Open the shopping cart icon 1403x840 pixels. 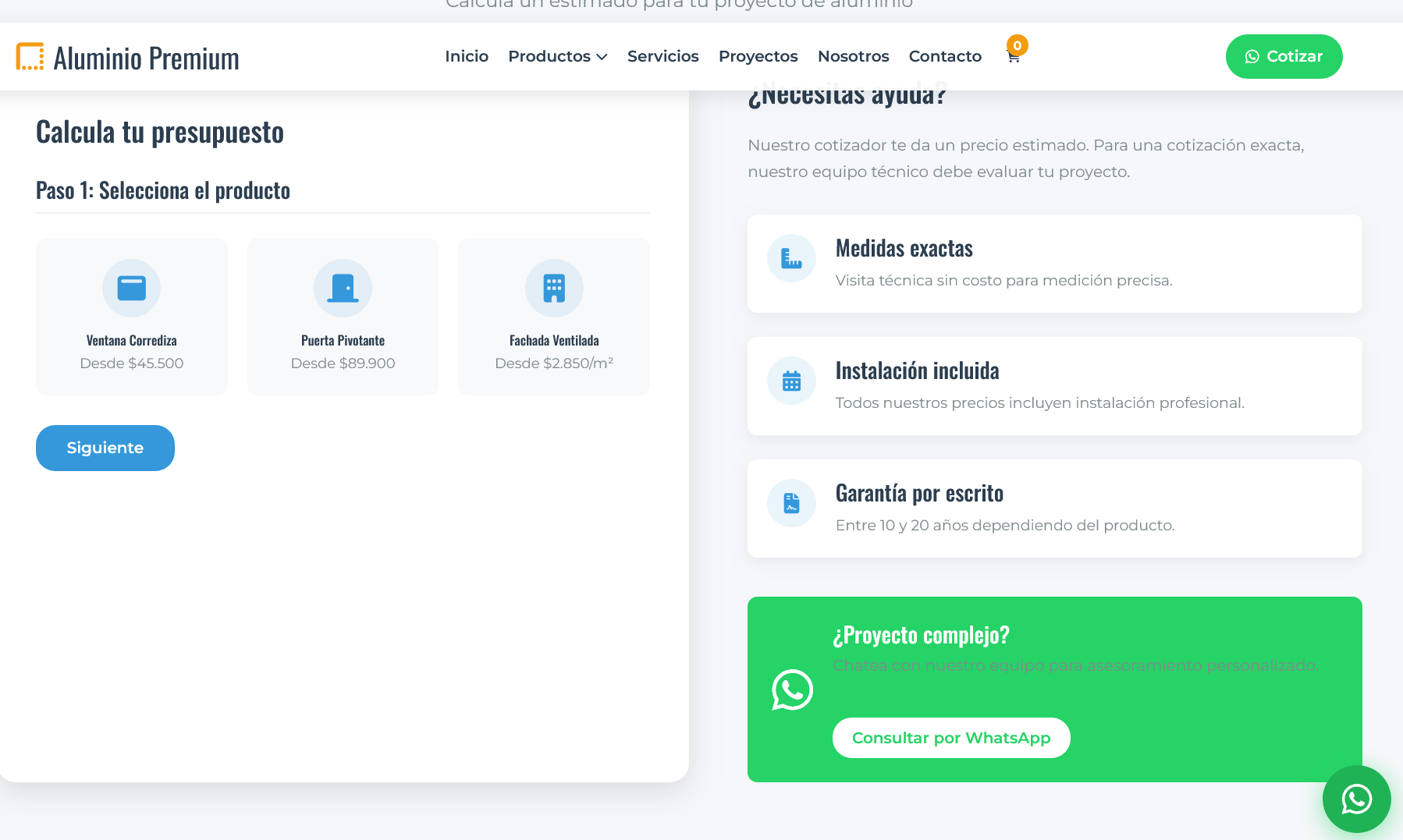click(x=1014, y=56)
